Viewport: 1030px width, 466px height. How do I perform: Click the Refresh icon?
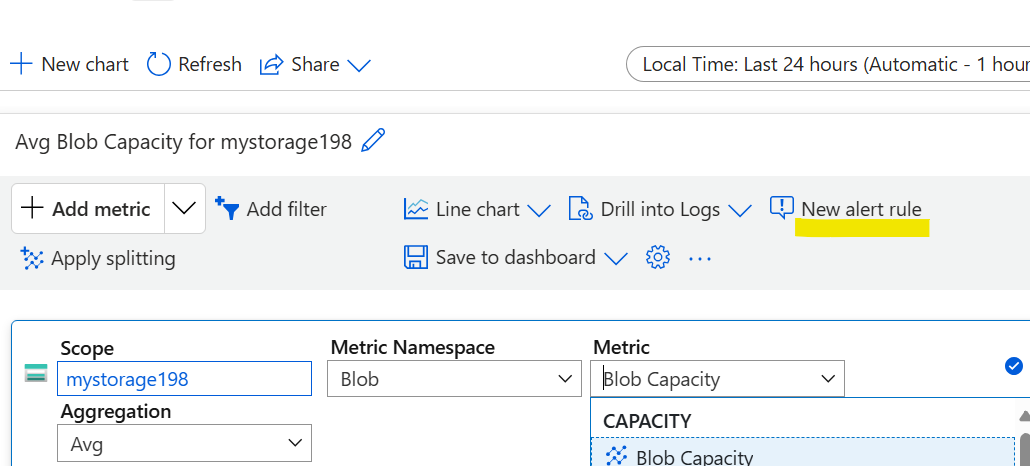[x=159, y=65]
